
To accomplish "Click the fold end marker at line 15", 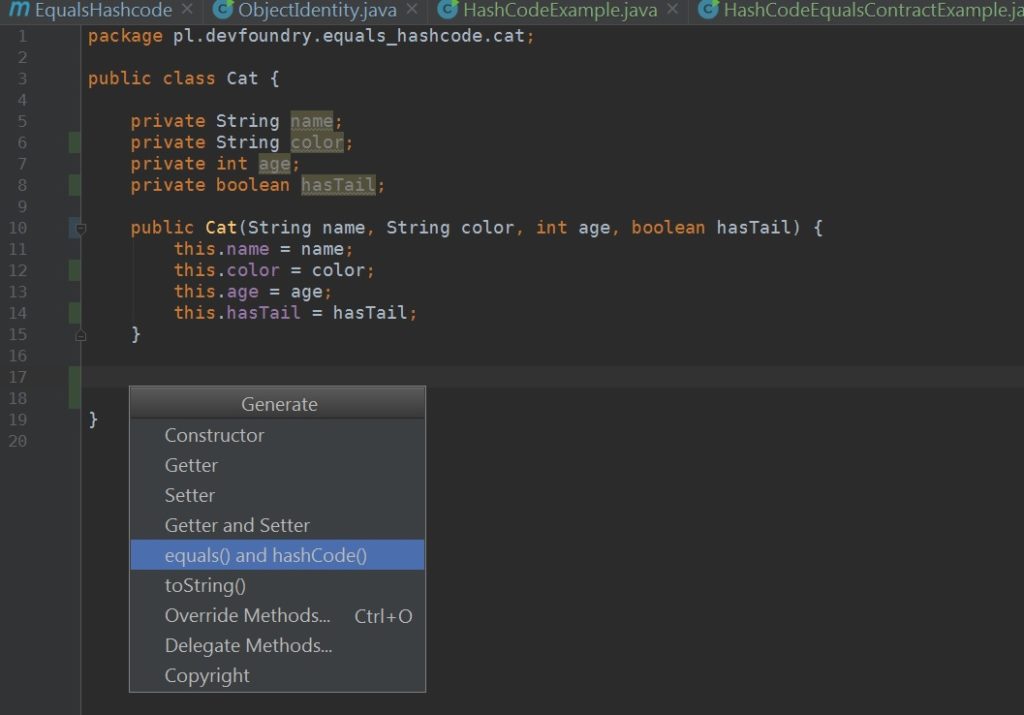I will click(81, 335).
